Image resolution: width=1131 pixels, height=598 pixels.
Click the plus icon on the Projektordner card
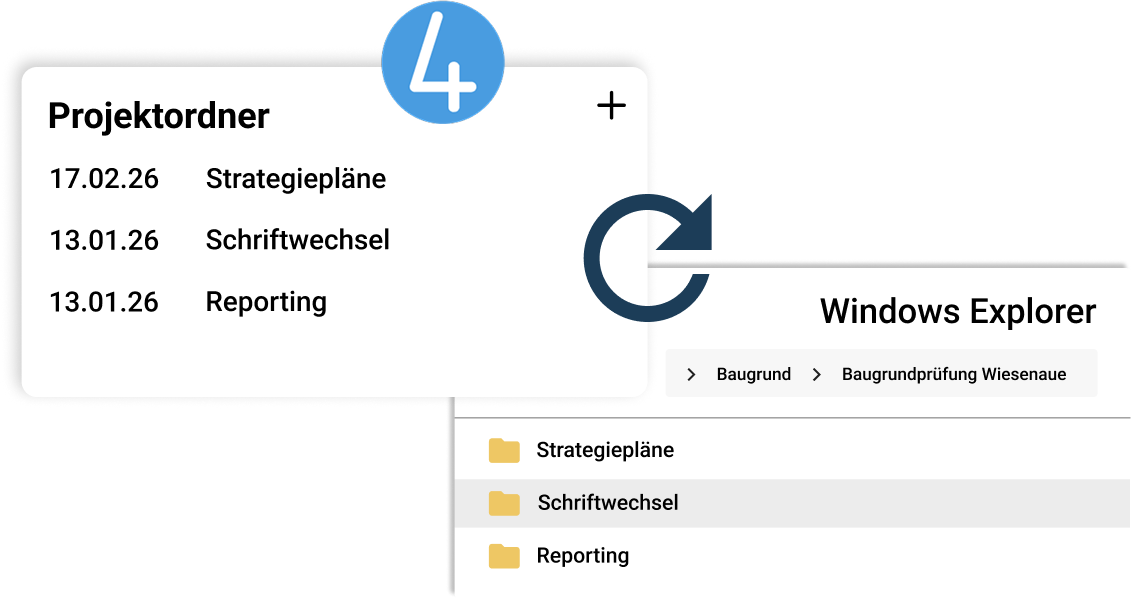(610, 104)
